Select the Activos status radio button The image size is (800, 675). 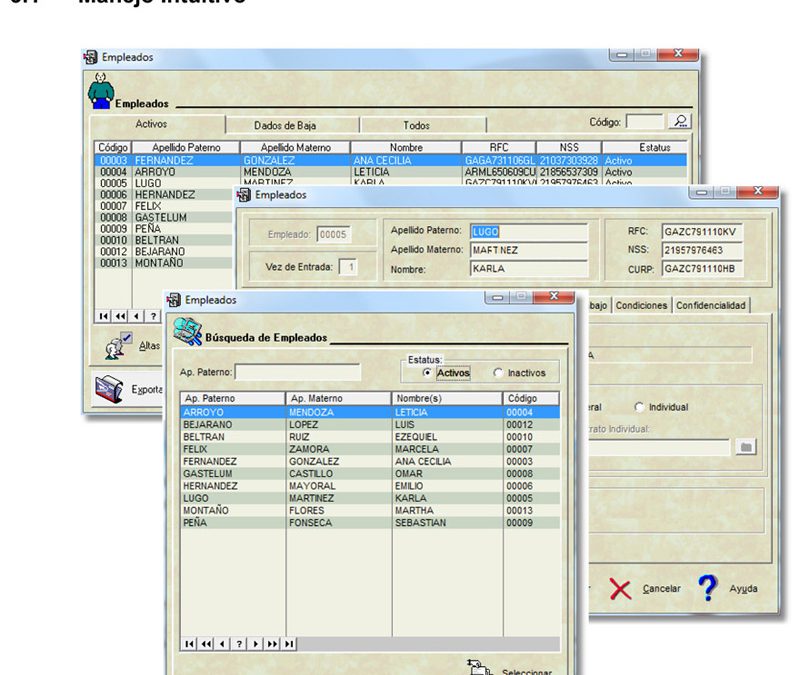click(428, 373)
